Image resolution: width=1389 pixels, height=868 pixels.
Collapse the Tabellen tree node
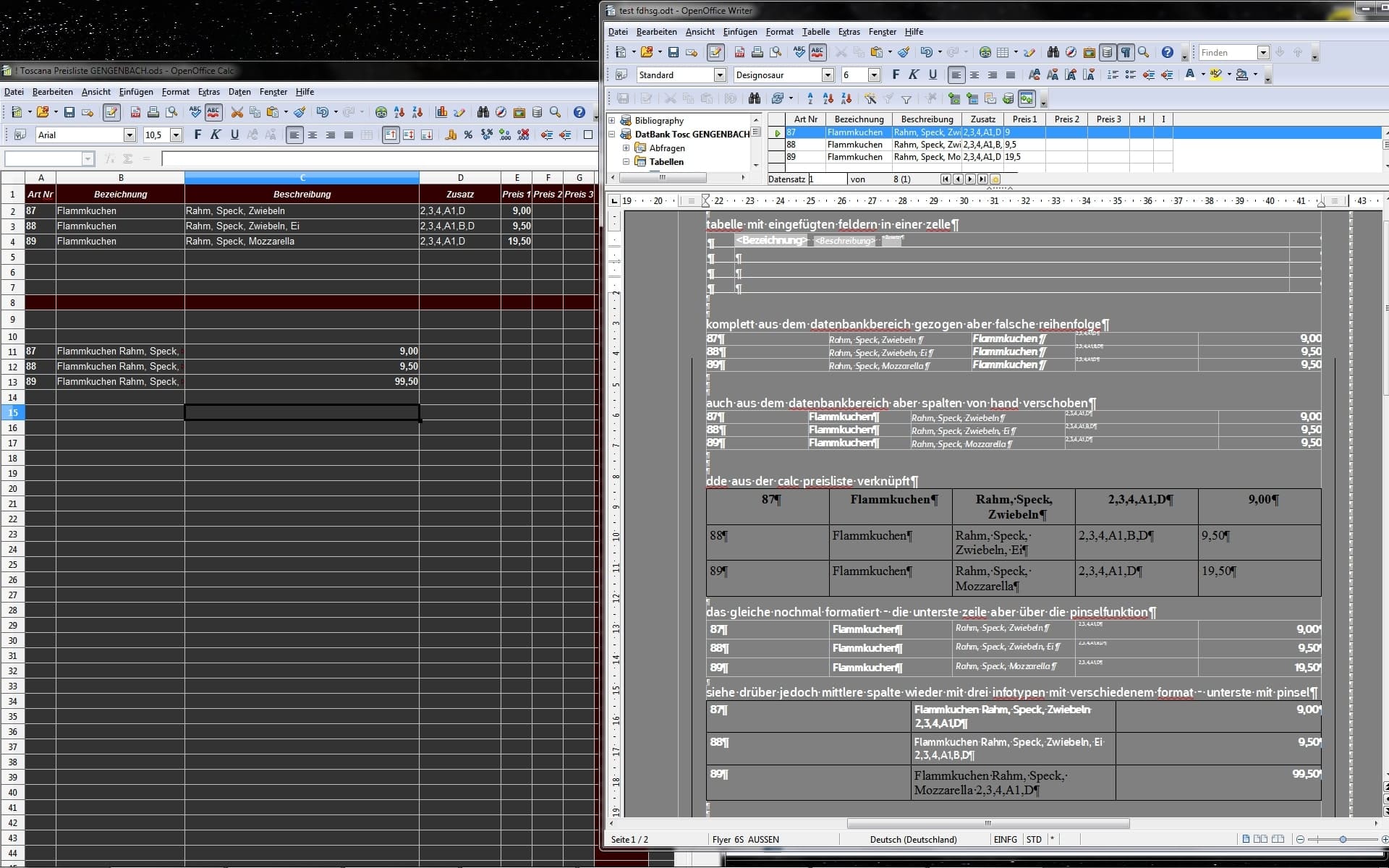pos(626,162)
